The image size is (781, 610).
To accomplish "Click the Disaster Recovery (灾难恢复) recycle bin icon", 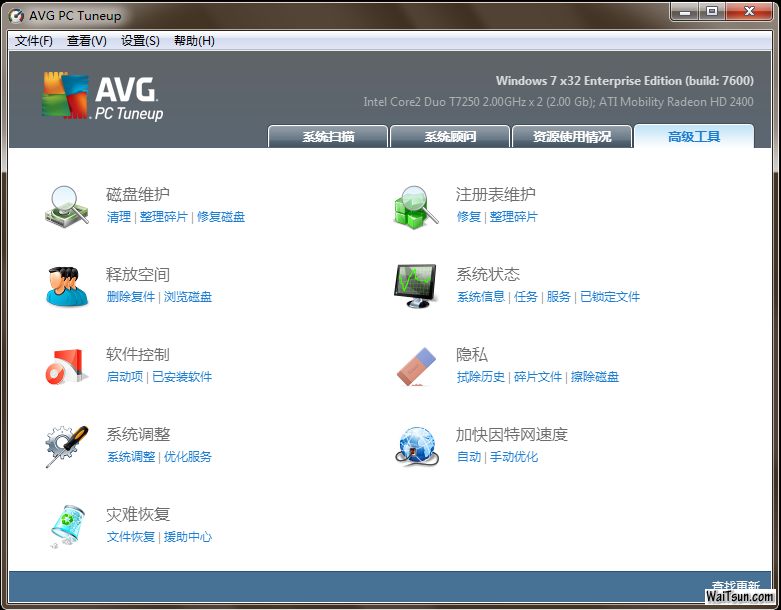I will click(67, 526).
